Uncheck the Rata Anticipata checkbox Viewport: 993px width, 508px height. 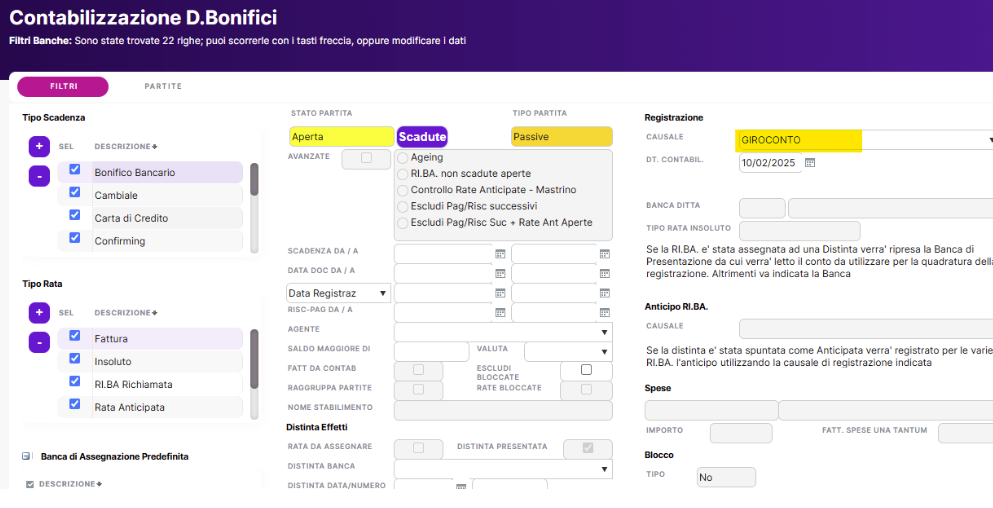(75, 403)
